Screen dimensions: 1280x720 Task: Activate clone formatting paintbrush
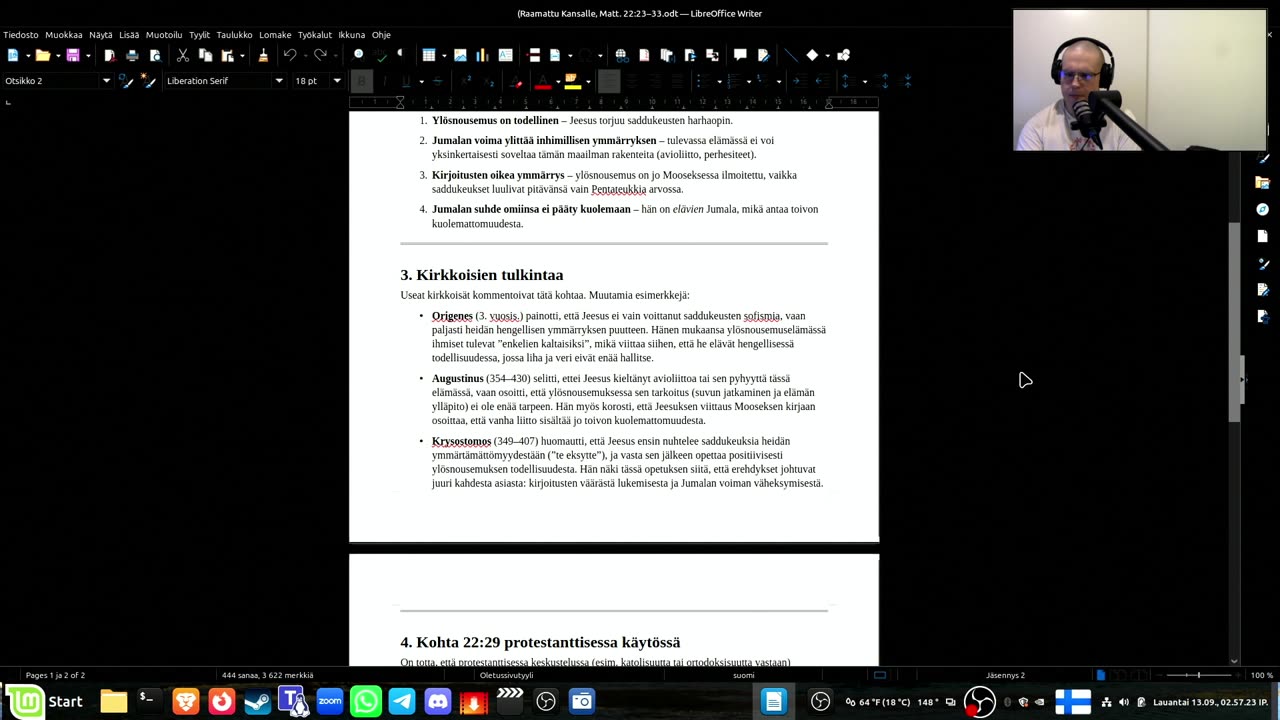click(263, 55)
